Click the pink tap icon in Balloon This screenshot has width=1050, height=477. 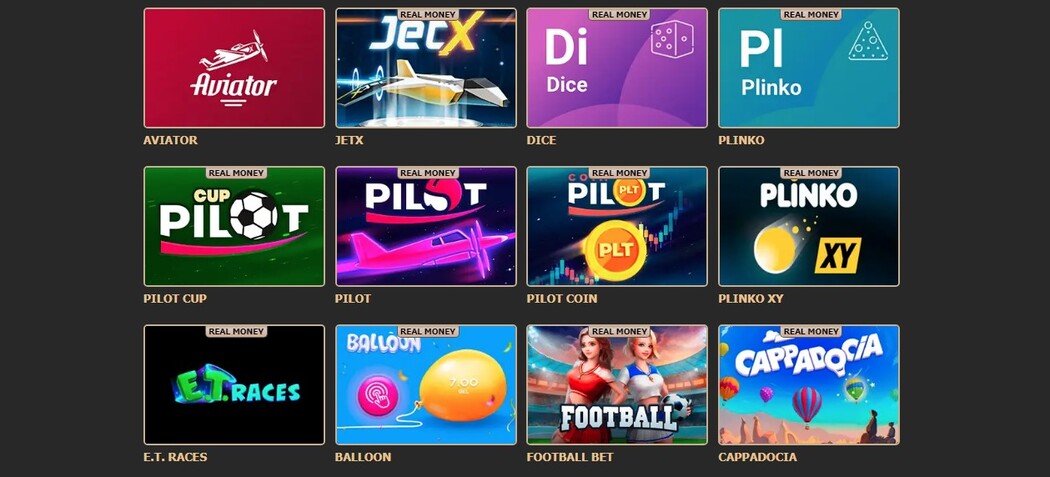coord(378,395)
